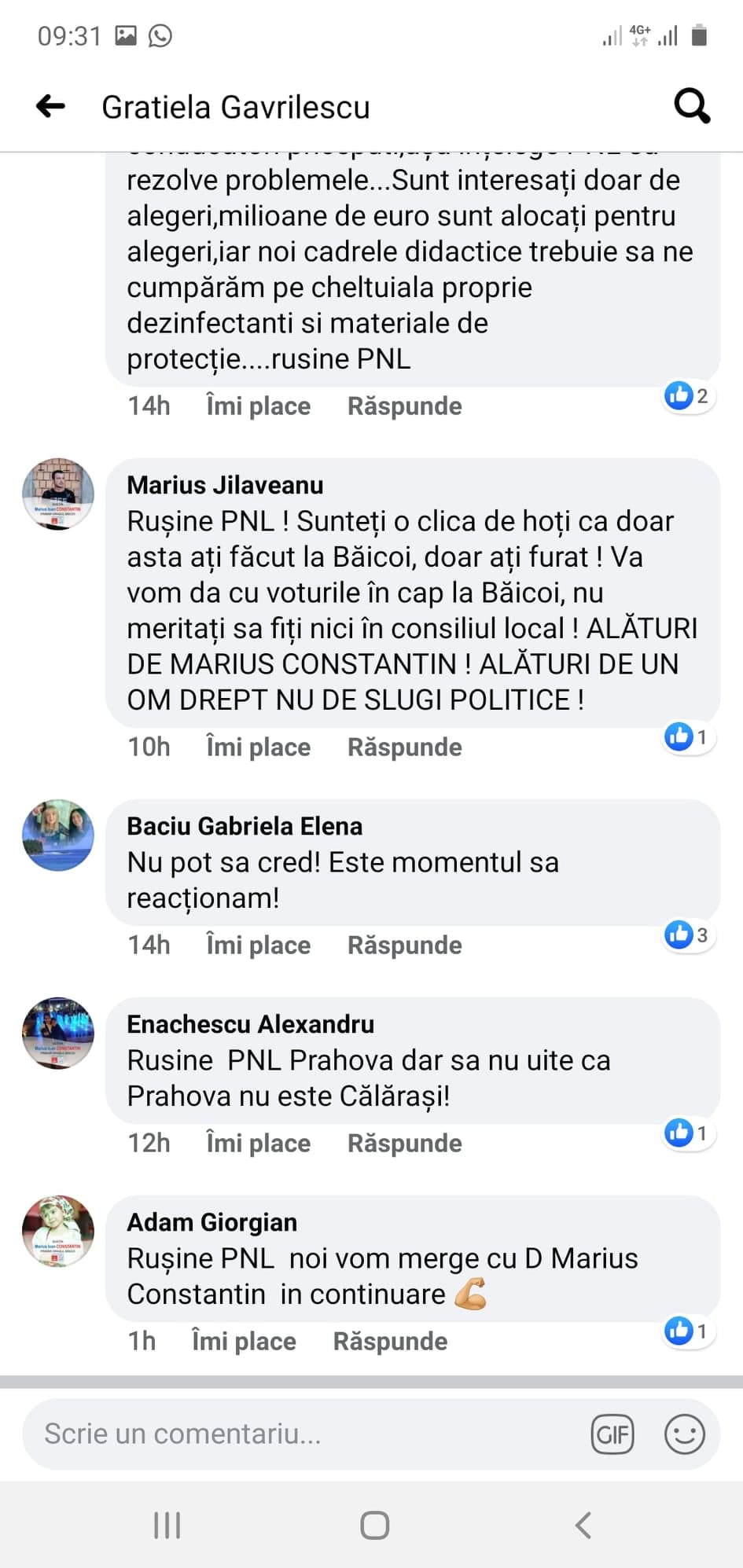Reply to Marius Jilaveanu's comment
This screenshot has height=1568, width=743.
[405, 747]
